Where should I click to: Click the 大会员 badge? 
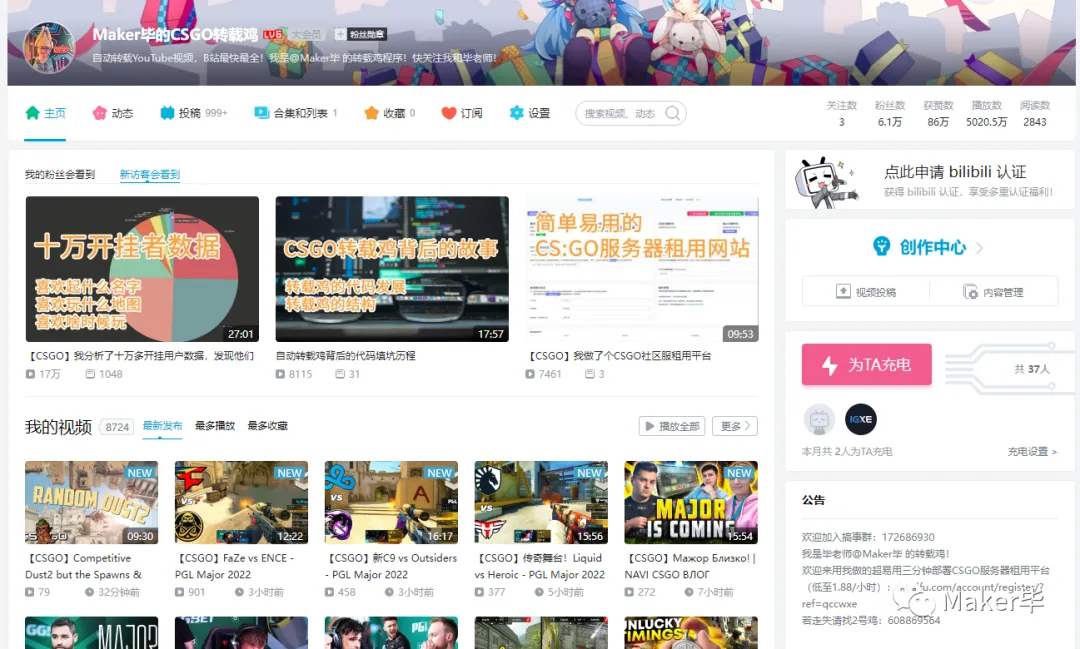point(306,34)
